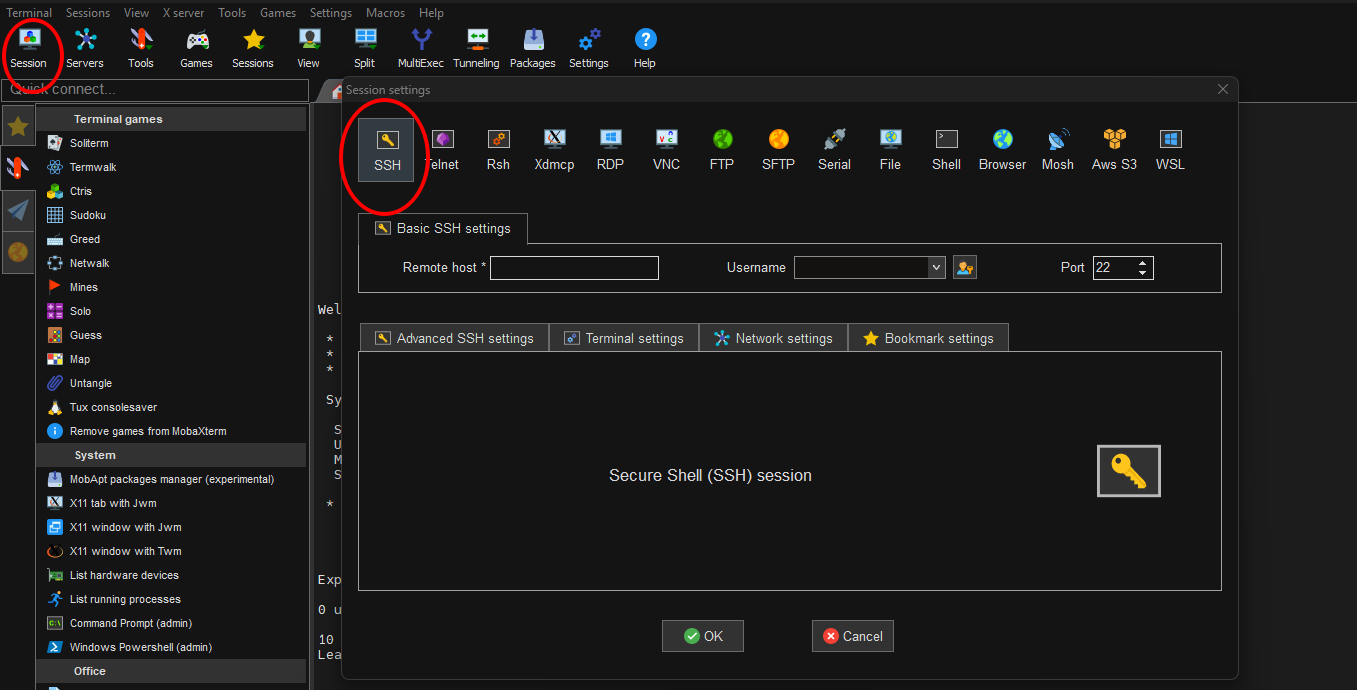Select the Xdmcp session type
The image size is (1357, 690).
coord(554,150)
